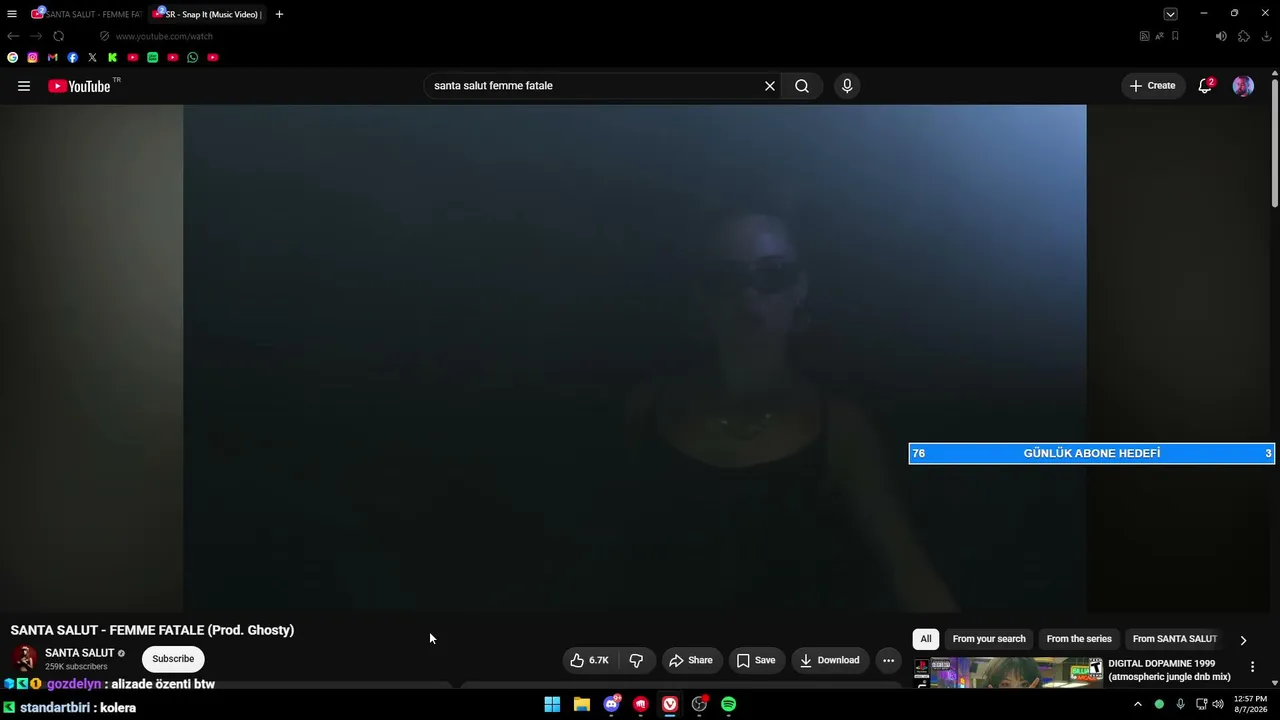This screenshot has height=720, width=1280.
Task: Bookmark this page with the bookmark icon
Action: [1175, 36]
